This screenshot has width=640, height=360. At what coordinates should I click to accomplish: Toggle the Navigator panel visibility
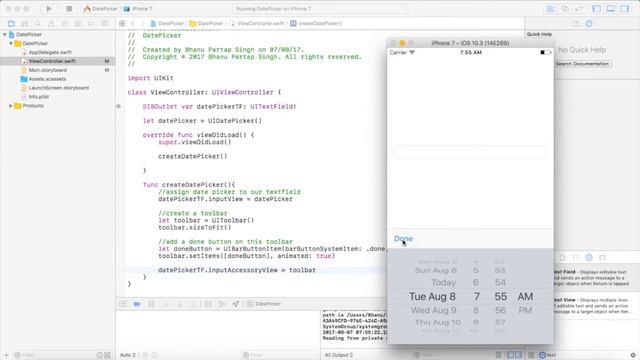597,9
